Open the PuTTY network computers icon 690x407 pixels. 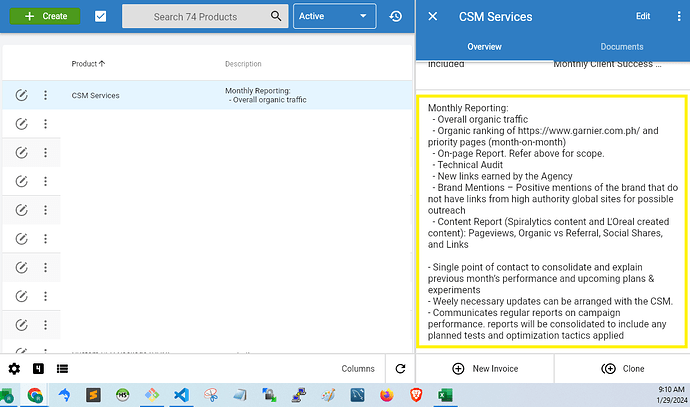pos(299,395)
